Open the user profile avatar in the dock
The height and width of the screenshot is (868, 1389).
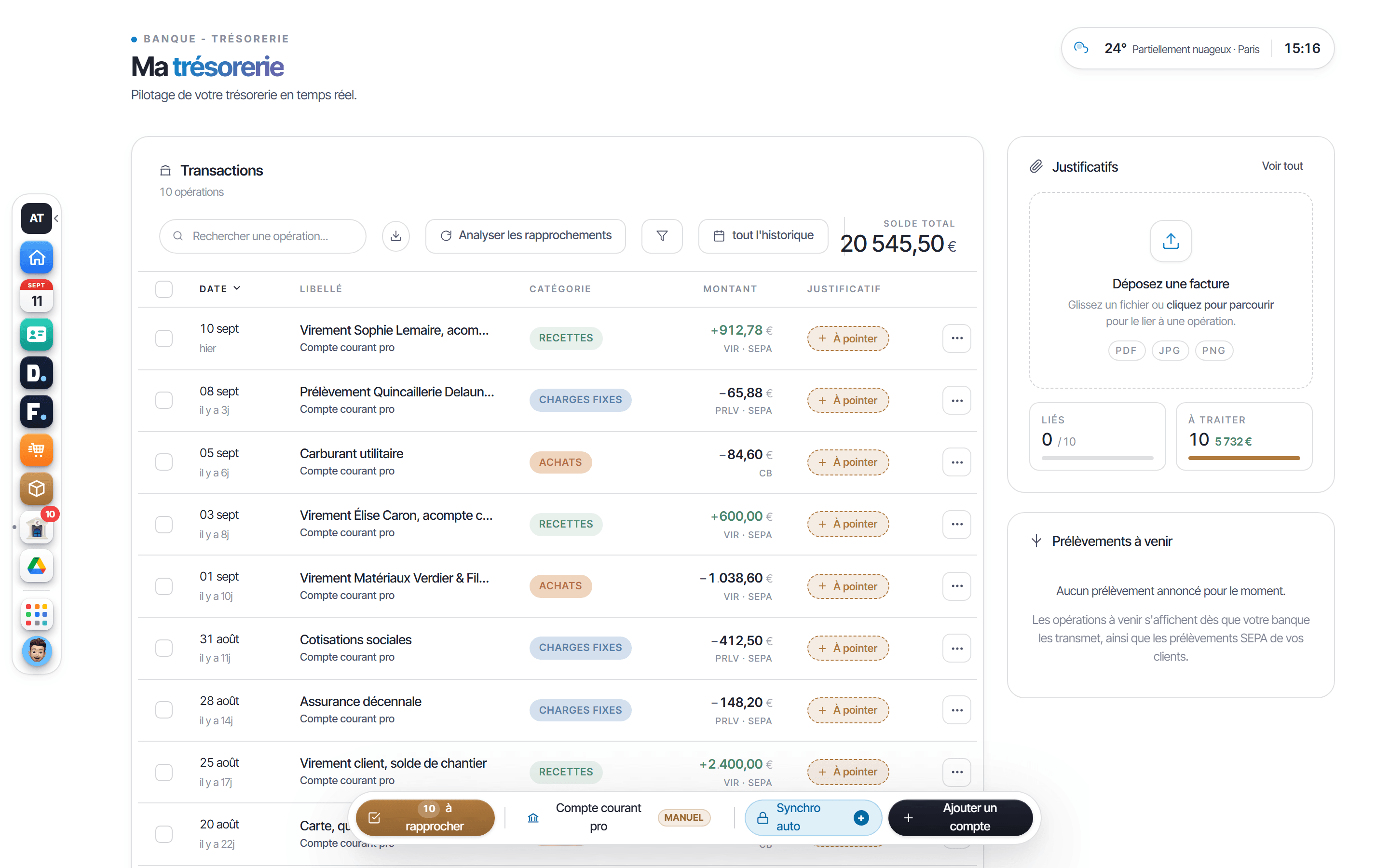pyautogui.click(x=37, y=651)
